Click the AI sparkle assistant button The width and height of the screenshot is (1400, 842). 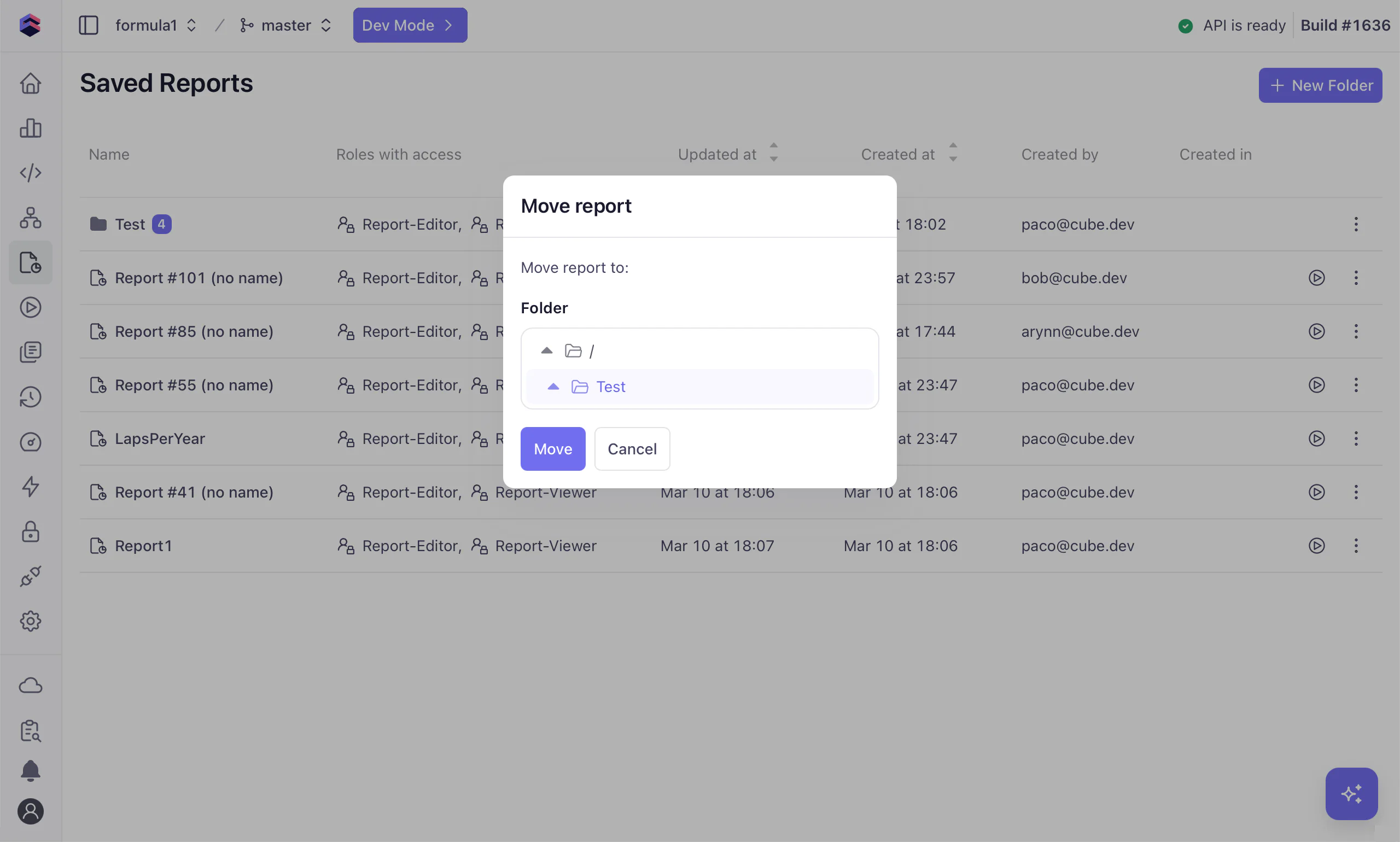(x=1351, y=793)
